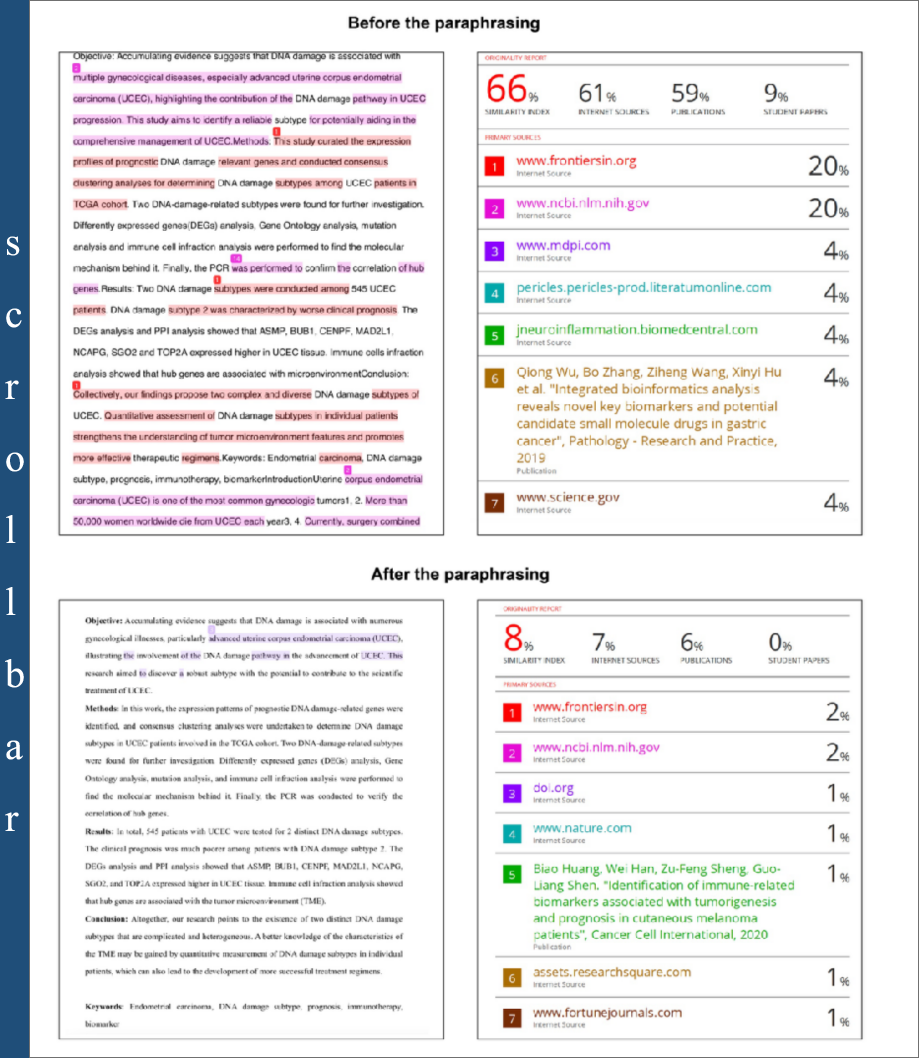Image resolution: width=919 pixels, height=1058 pixels.
Task: Click red badge 1 beside frontiersin.org 20%
Action: [495, 166]
